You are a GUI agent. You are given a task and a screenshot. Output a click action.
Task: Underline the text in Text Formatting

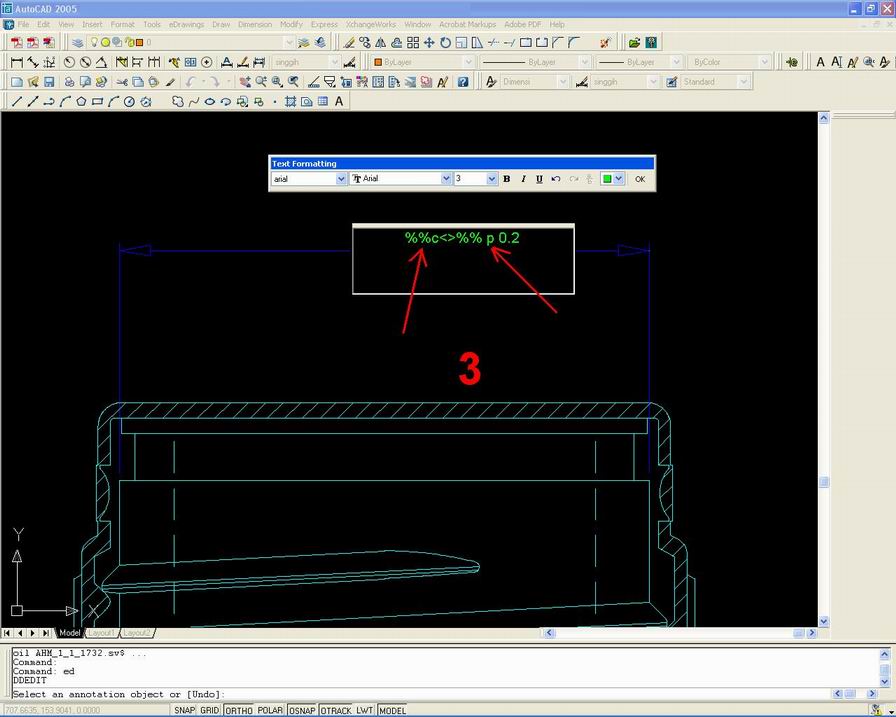[x=537, y=178]
